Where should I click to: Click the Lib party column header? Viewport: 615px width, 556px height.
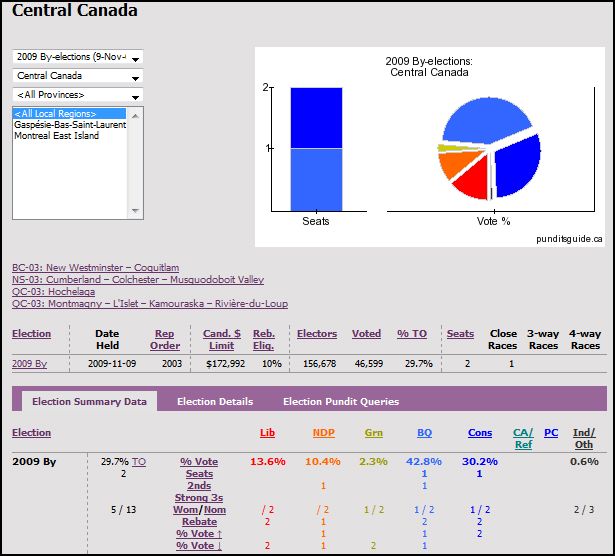click(267, 433)
